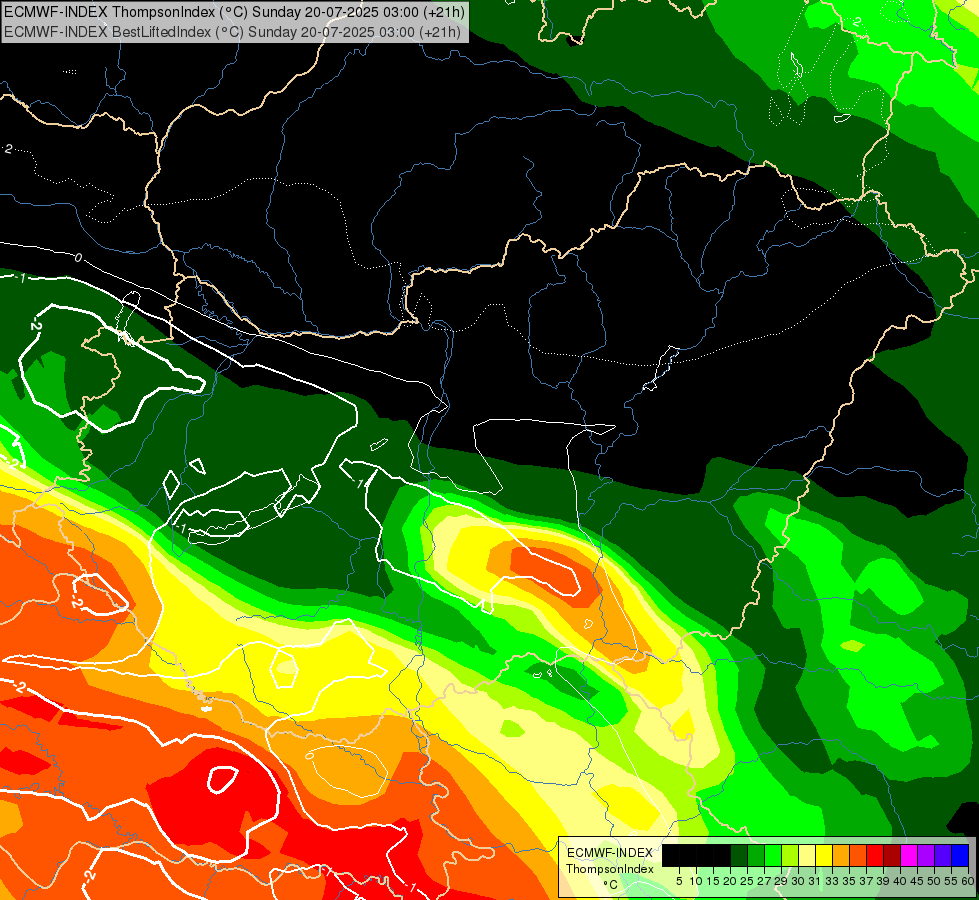The width and height of the screenshot is (979, 900).
Task: Pick the yellow 31–33 legend swatch
Action: (824, 855)
